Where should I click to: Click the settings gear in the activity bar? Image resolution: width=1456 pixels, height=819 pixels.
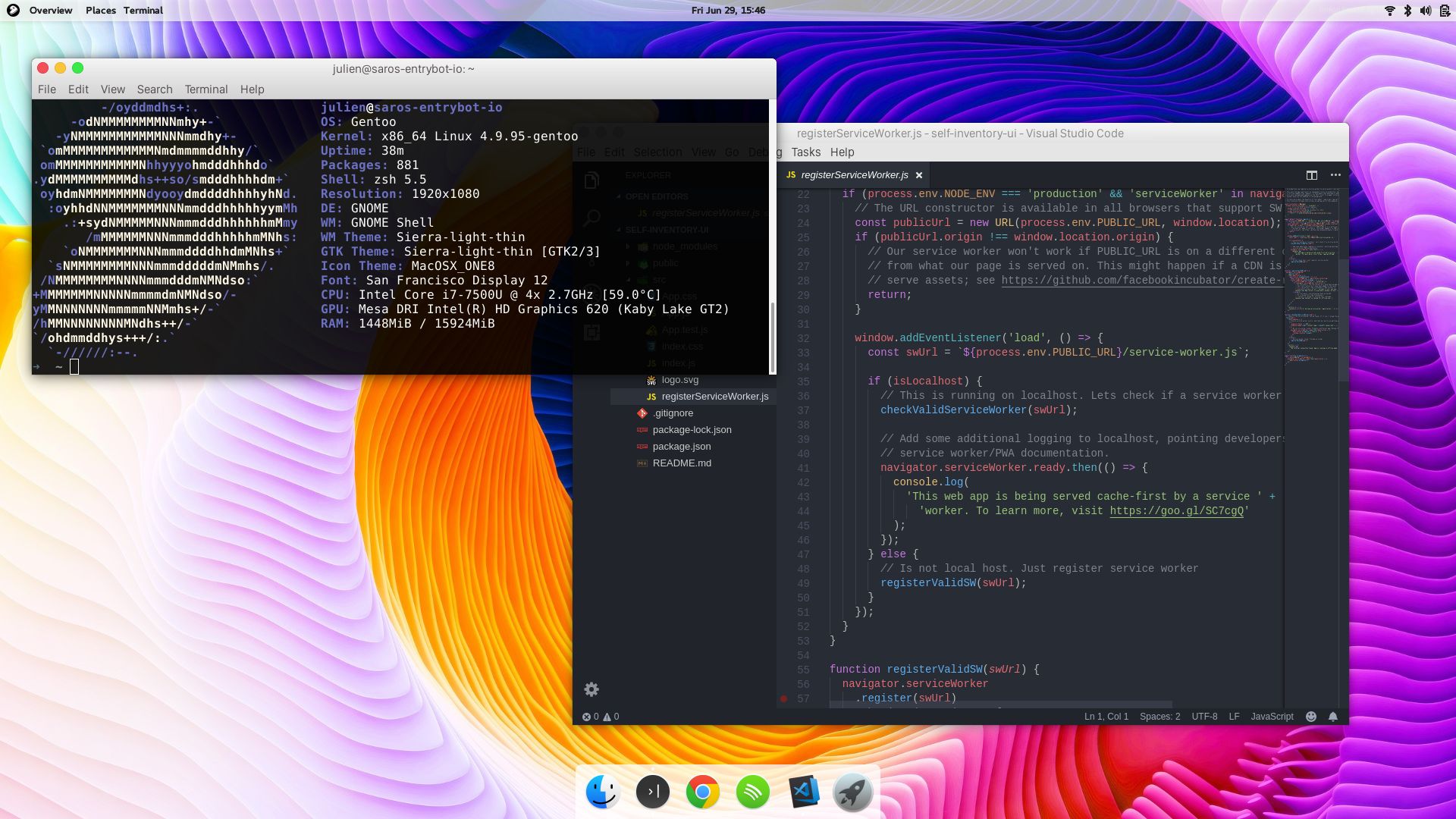[591, 689]
